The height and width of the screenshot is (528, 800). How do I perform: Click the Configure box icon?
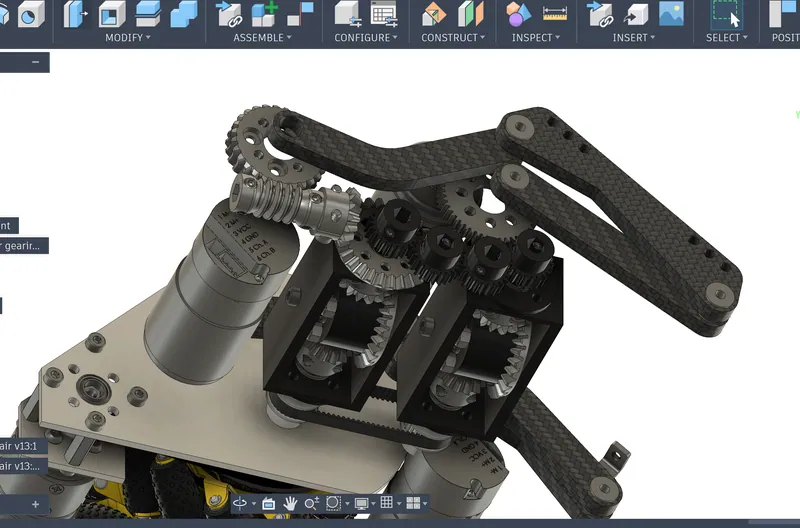pyautogui.click(x=348, y=14)
